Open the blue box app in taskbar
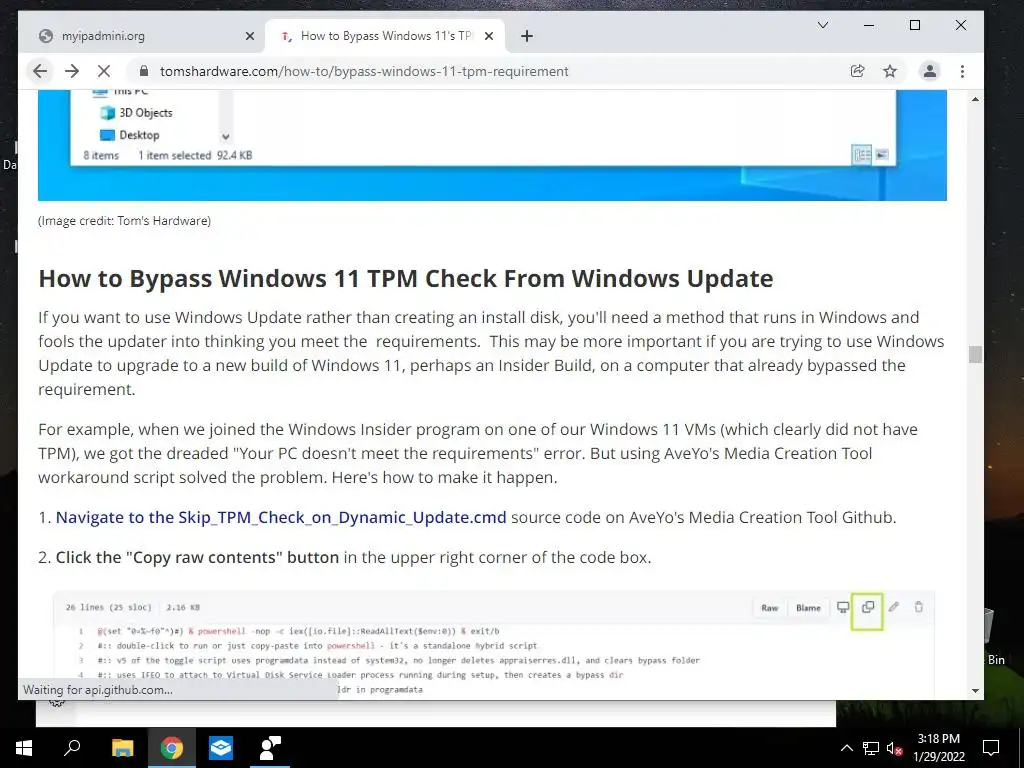1024x768 pixels. [221, 748]
